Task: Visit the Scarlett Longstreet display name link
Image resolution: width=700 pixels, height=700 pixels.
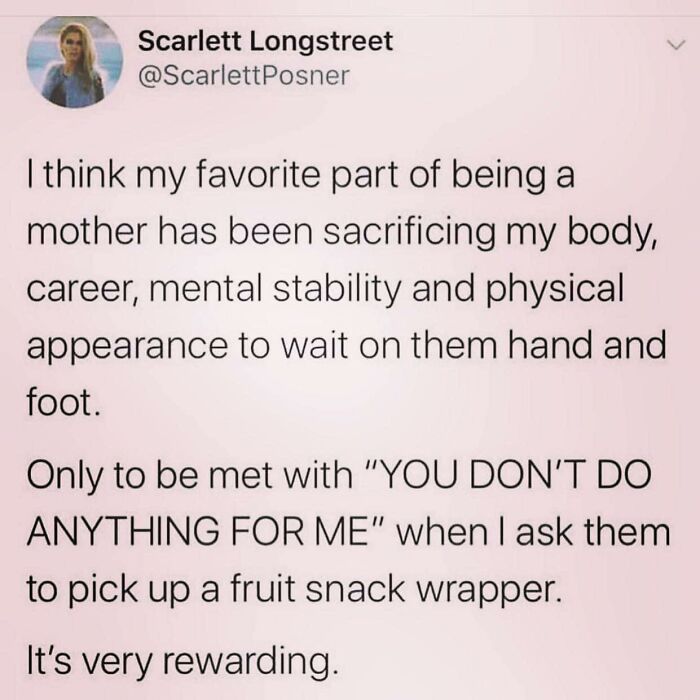Action: tap(265, 41)
